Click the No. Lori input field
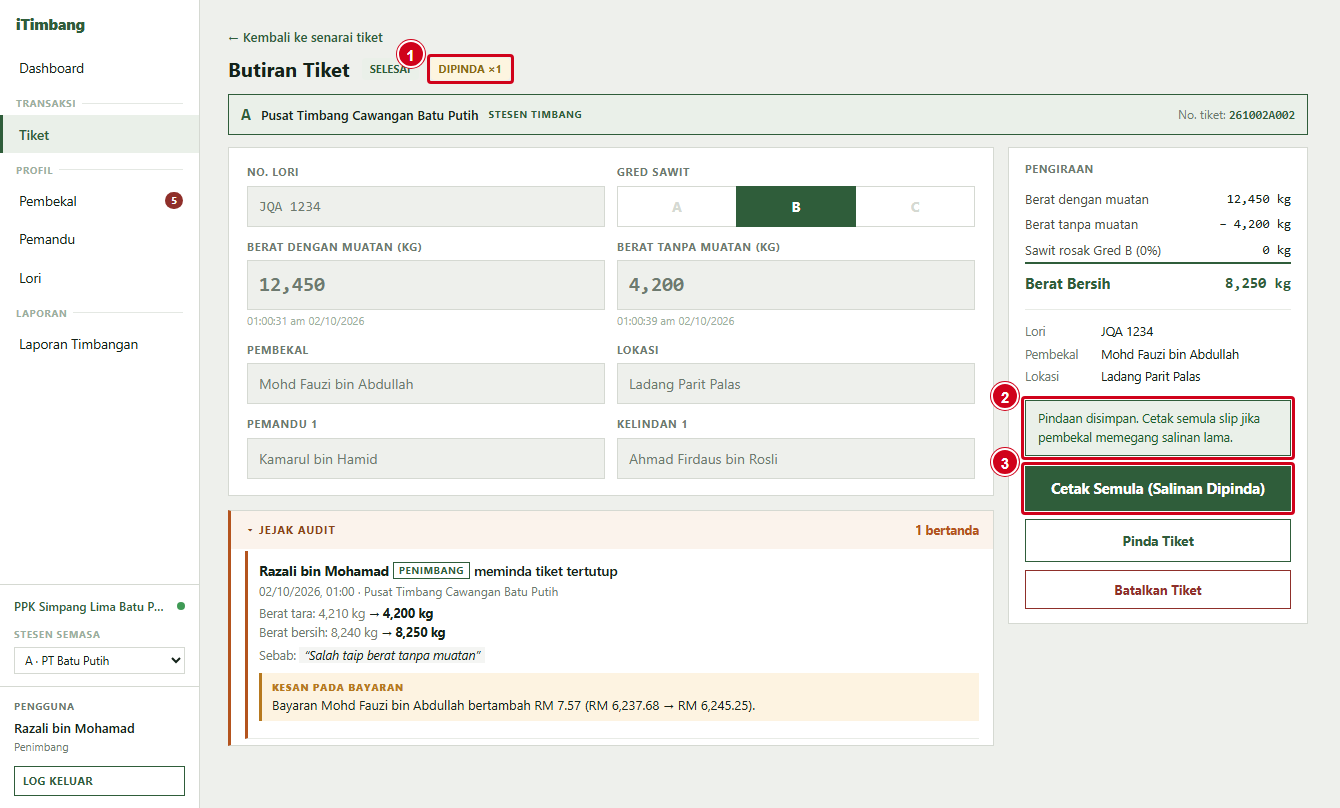The height and width of the screenshot is (808, 1340). click(426, 207)
